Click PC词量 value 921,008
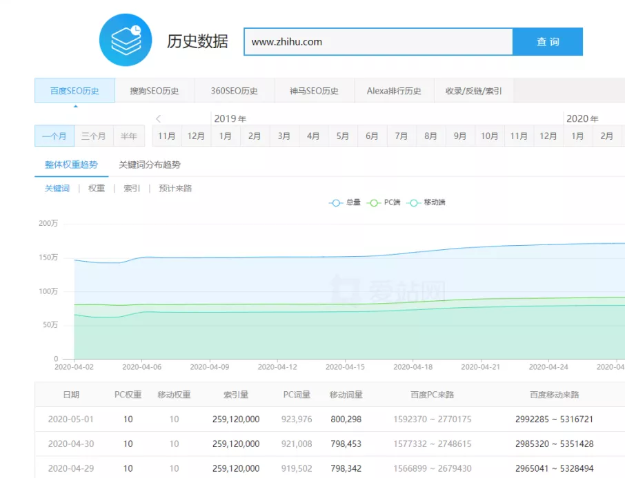This screenshot has width=625, height=481. [297, 444]
